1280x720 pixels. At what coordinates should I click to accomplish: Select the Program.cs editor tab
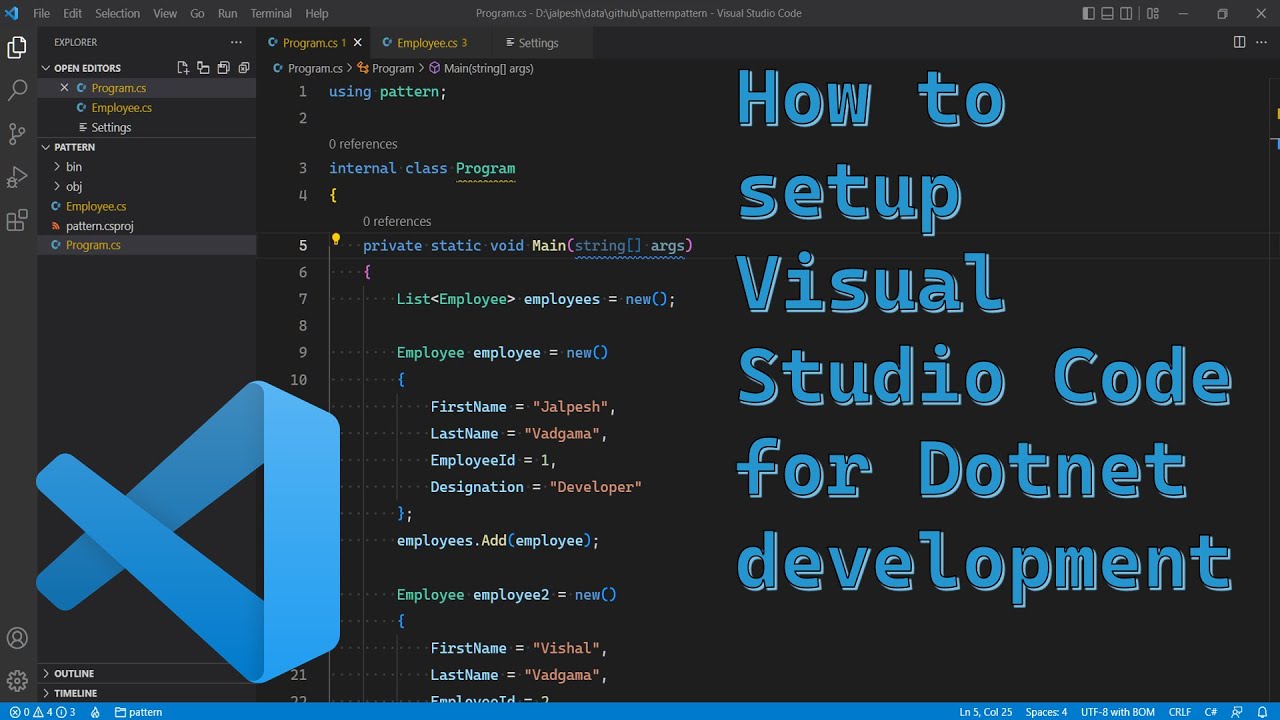314,43
